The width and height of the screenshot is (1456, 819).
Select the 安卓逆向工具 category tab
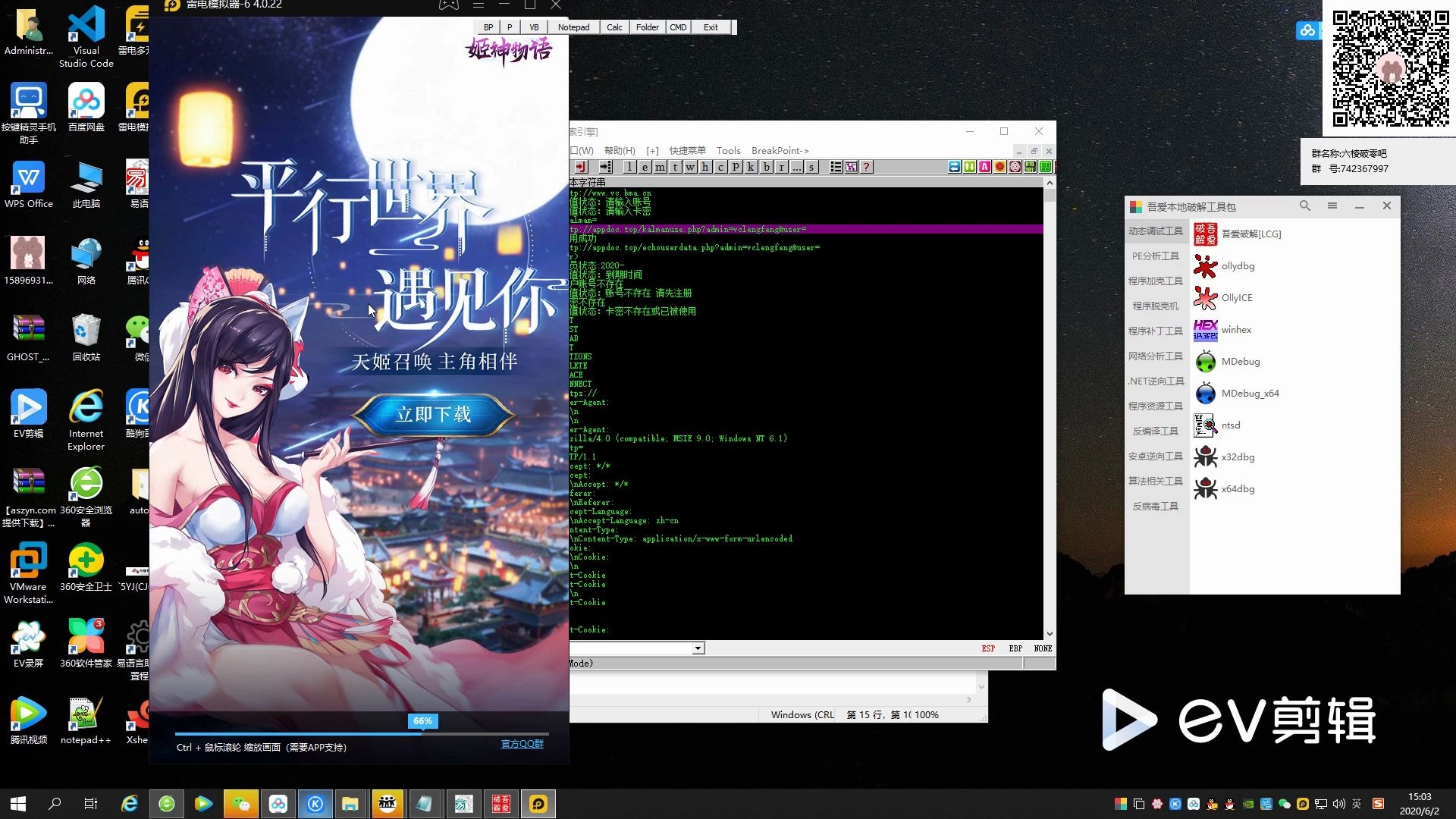pos(1156,457)
